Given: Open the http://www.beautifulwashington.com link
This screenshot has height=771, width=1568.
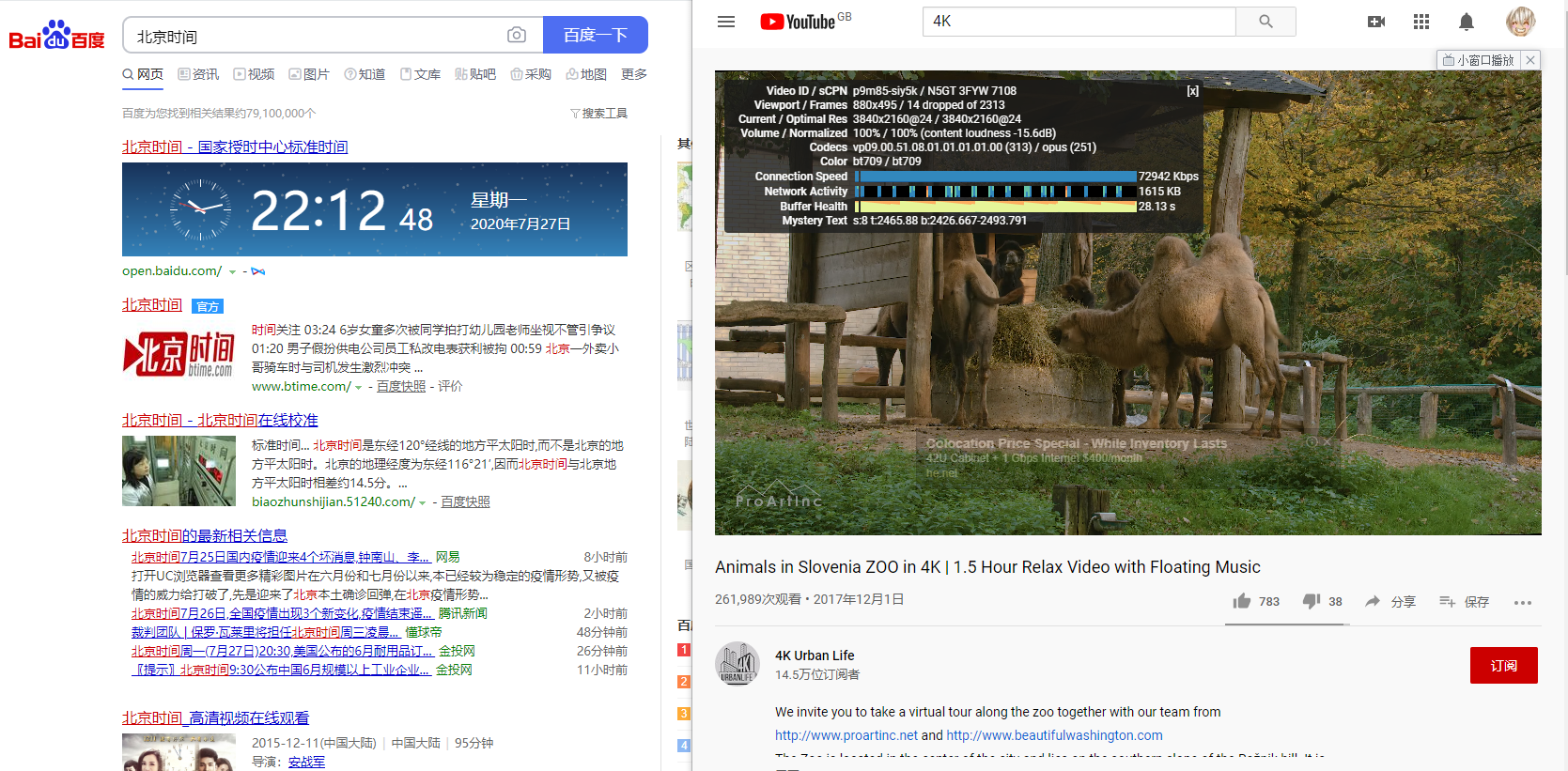Looking at the screenshot, I should pos(1054,735).
